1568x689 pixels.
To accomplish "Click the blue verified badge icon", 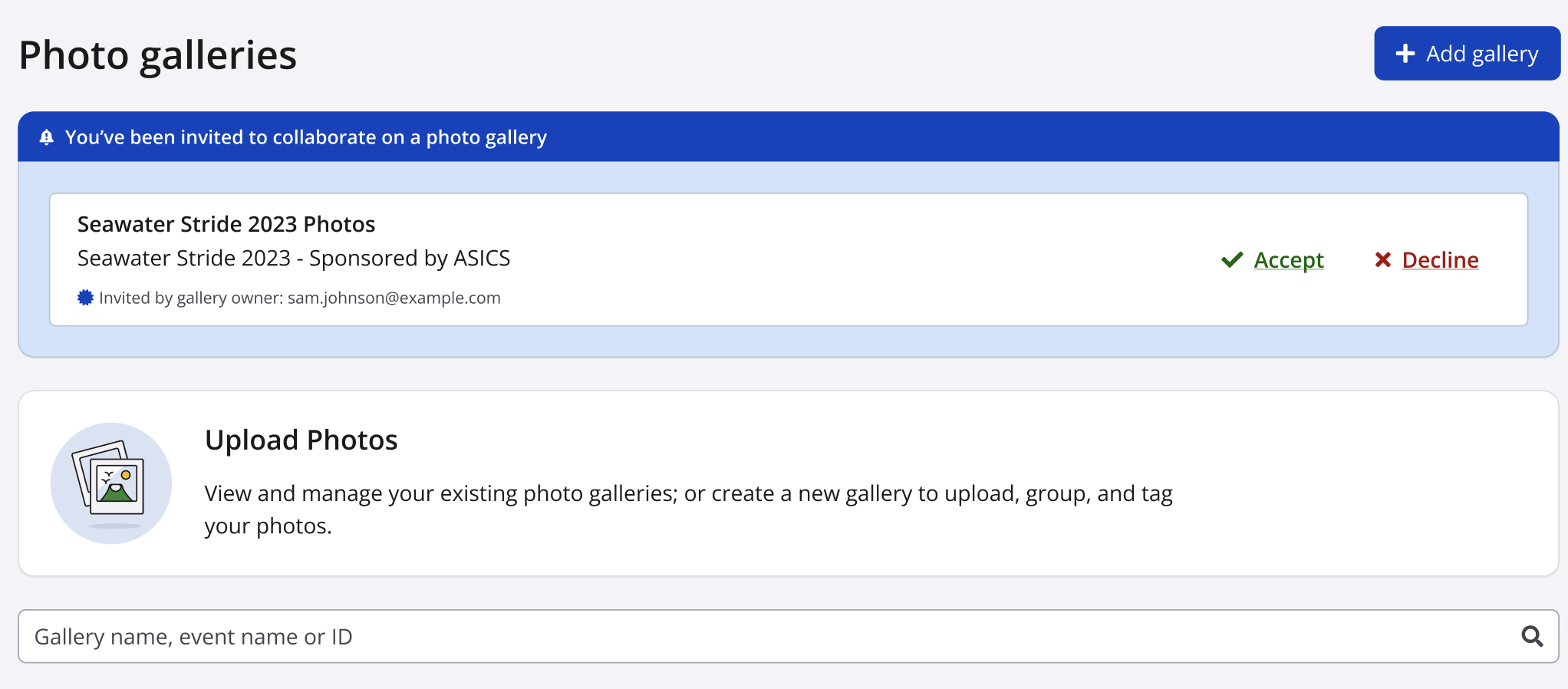I will pyautogui.click(x=85, y=298).
